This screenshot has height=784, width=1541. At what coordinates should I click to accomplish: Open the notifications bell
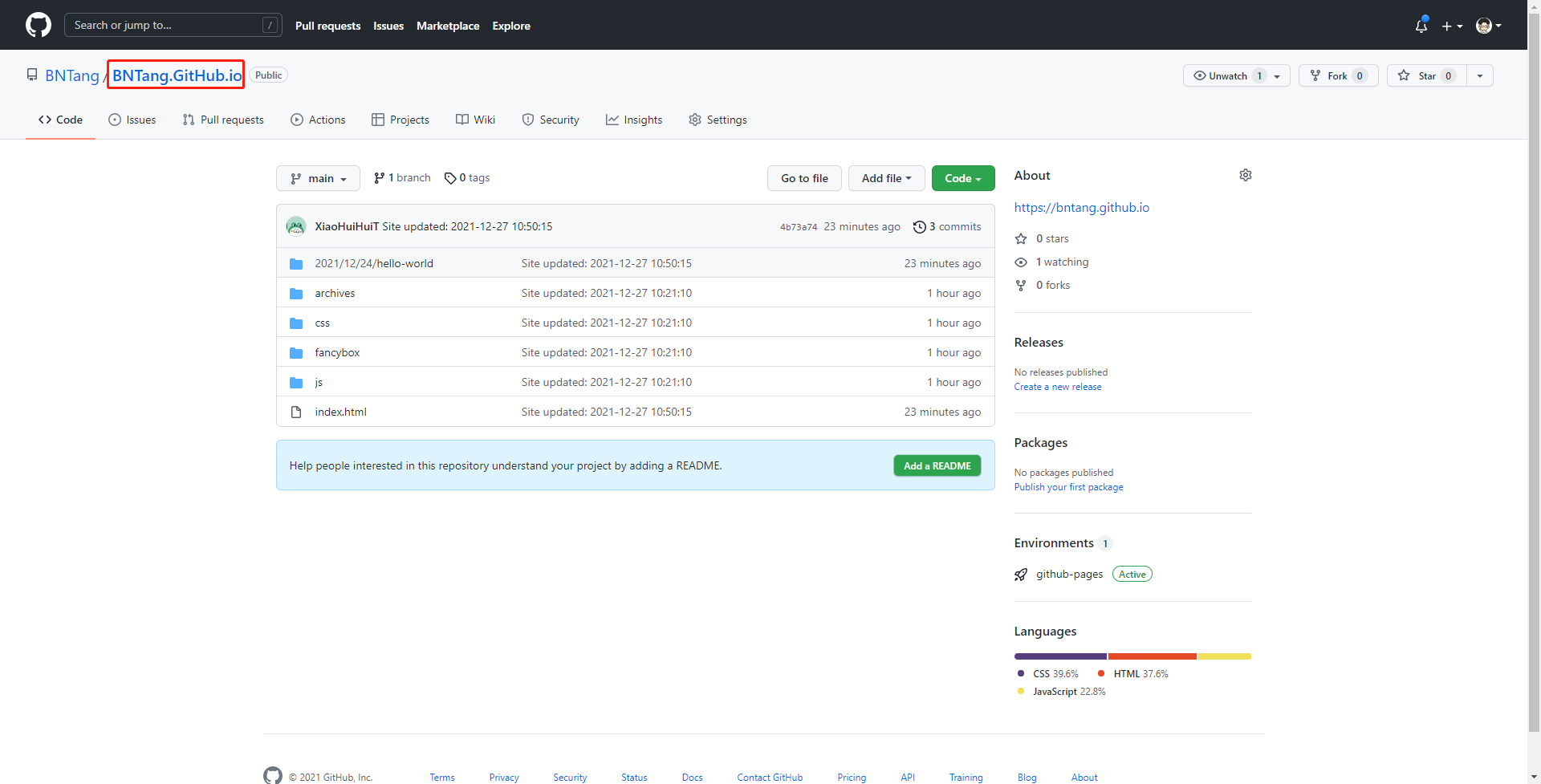click(1421, 26)
